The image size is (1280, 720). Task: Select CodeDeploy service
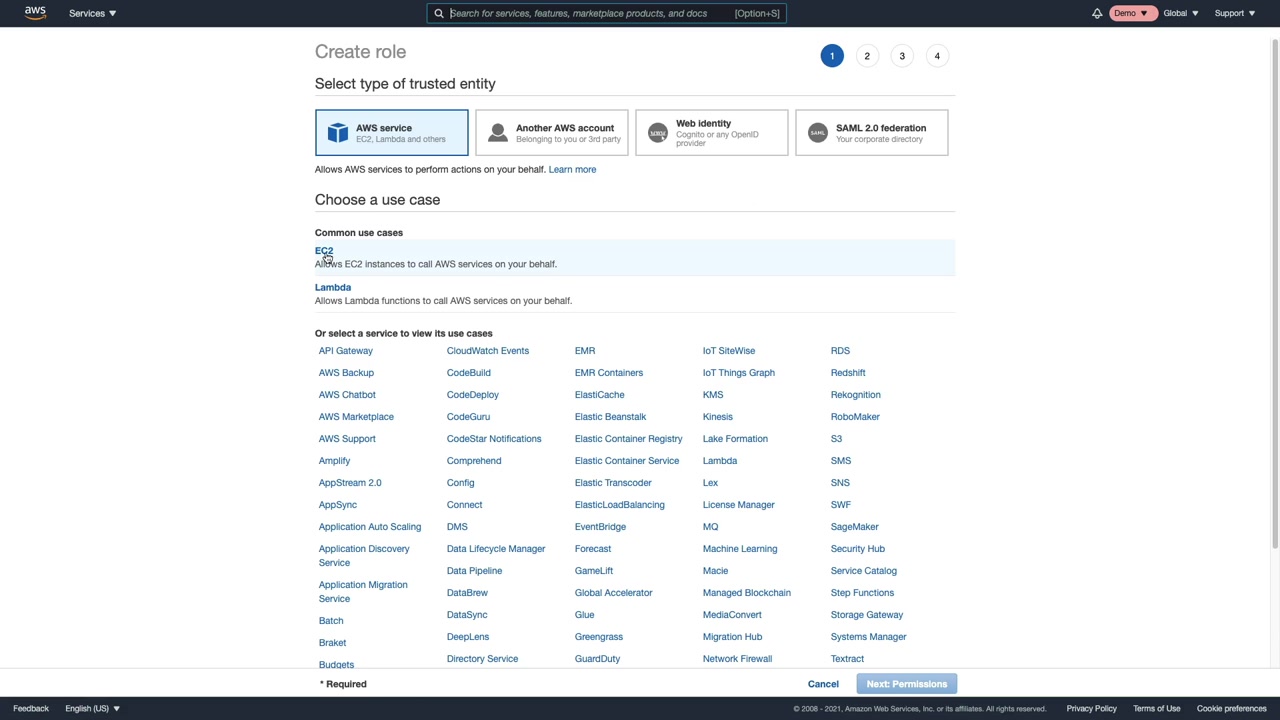[x=473, y=395]
